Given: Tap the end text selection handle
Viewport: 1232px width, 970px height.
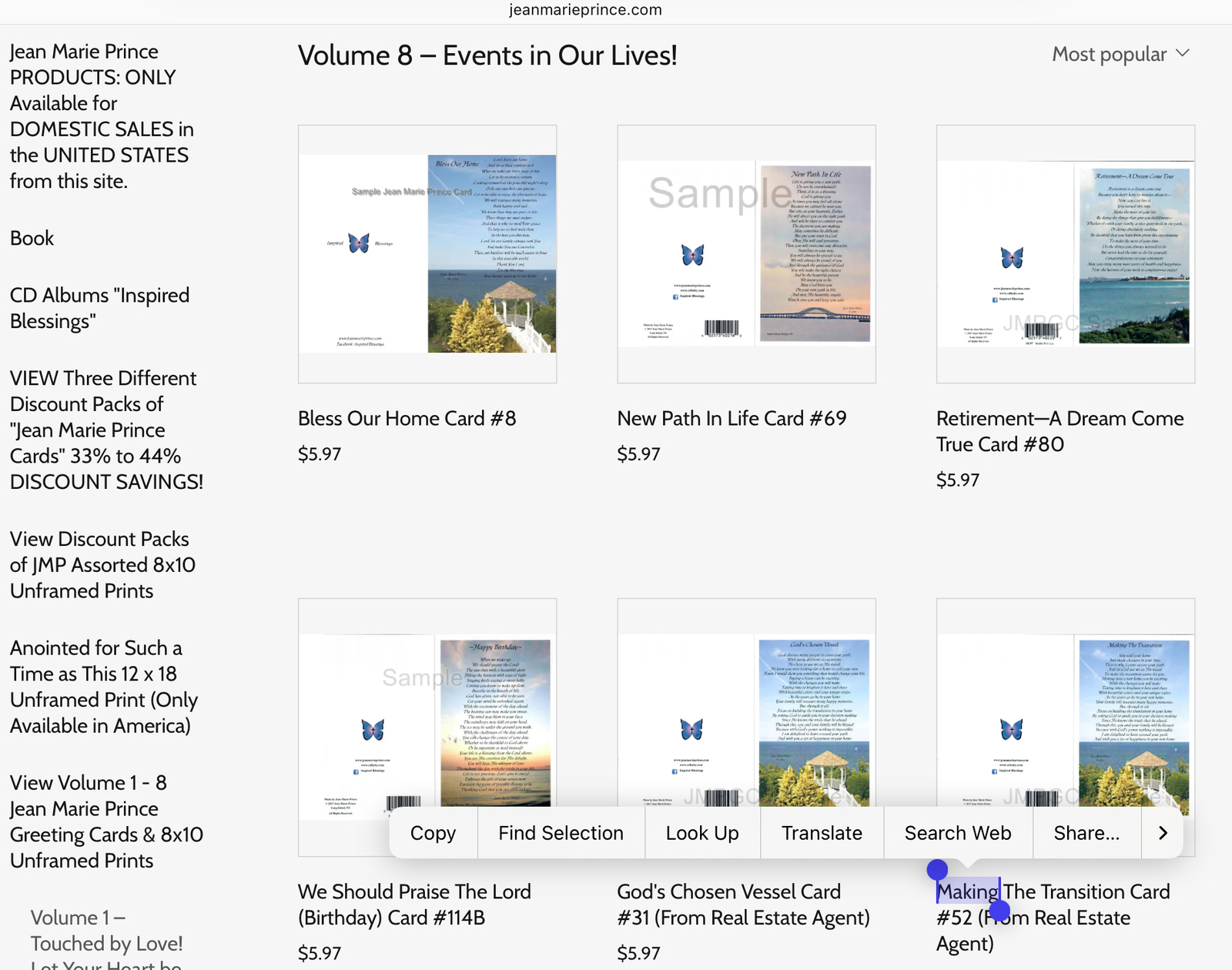Looking at the screenshot, I should click(x=999, y=911).
